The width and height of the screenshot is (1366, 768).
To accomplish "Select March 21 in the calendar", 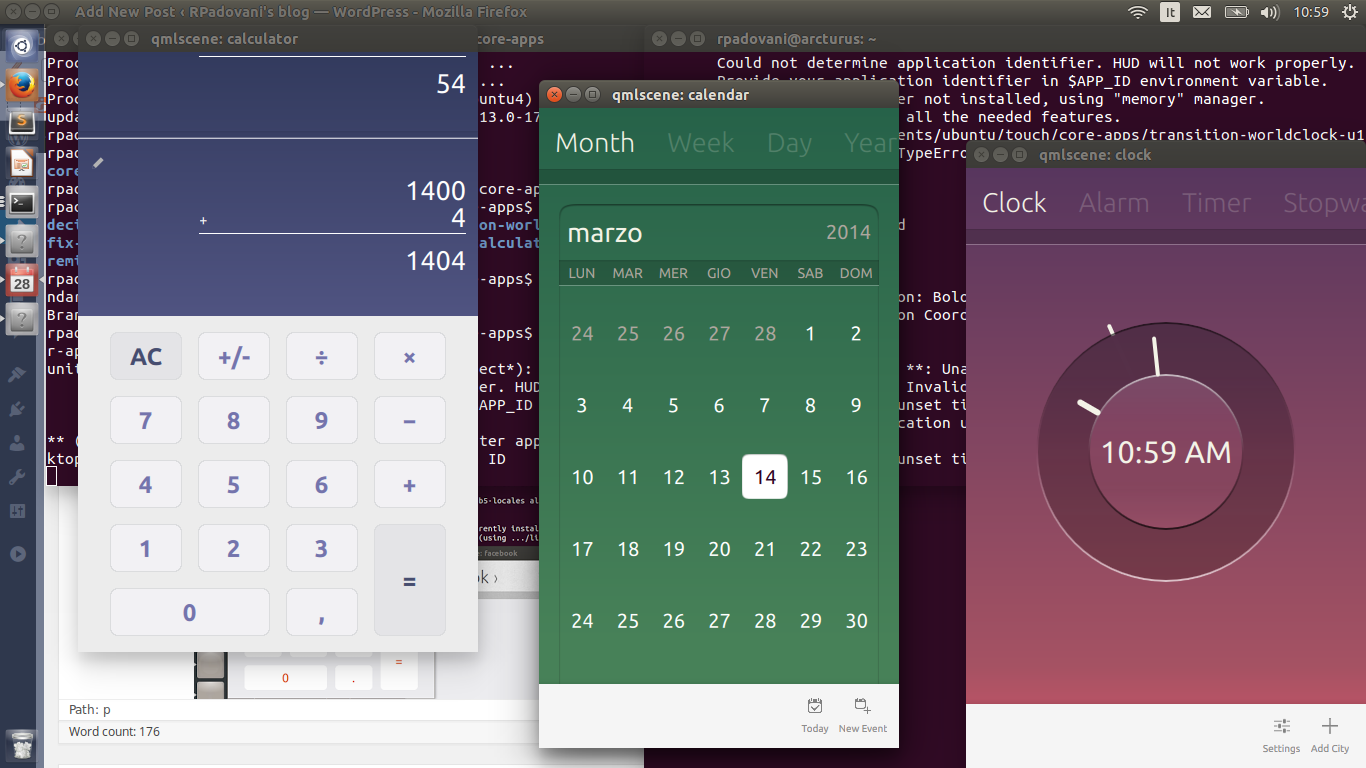I will (x=765, y=549).
